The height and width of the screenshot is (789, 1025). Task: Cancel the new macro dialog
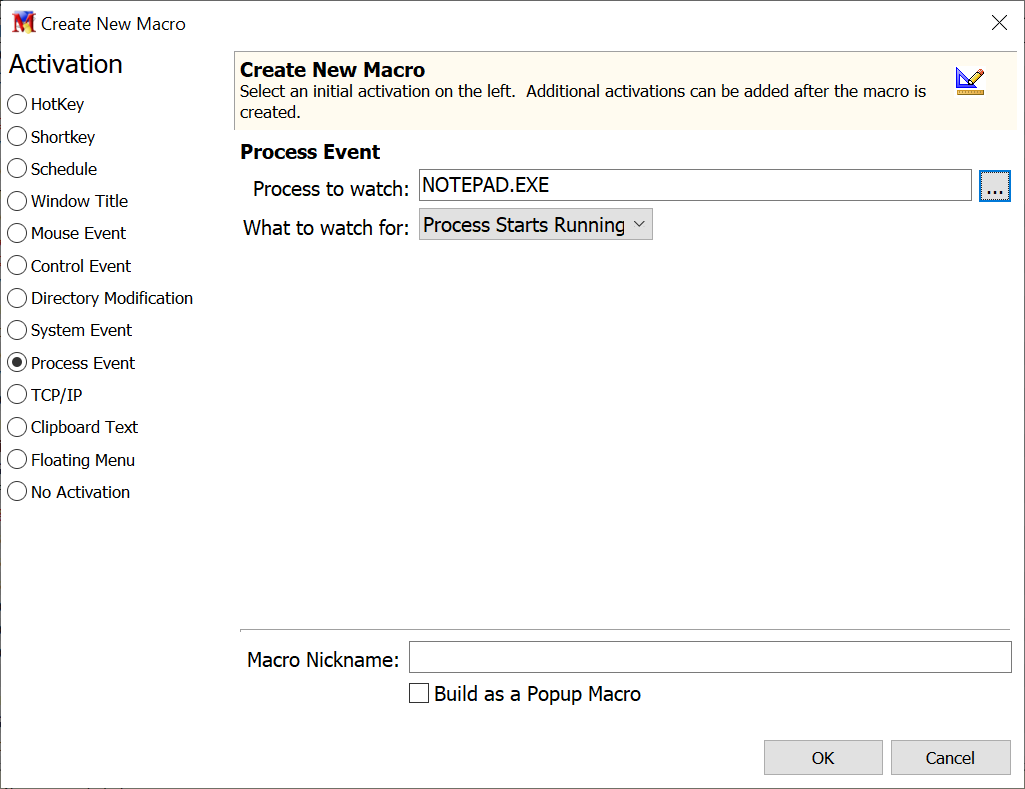949,758
